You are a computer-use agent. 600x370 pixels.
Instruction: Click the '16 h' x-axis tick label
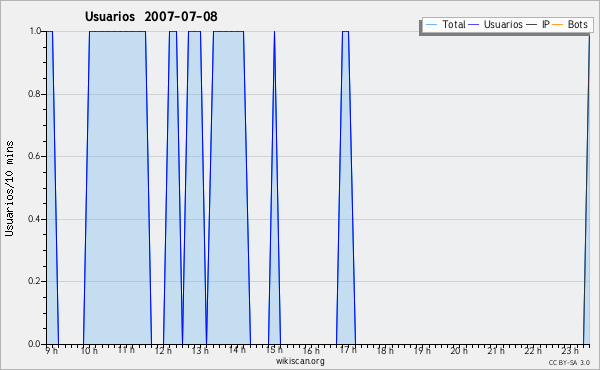point(311,350)
